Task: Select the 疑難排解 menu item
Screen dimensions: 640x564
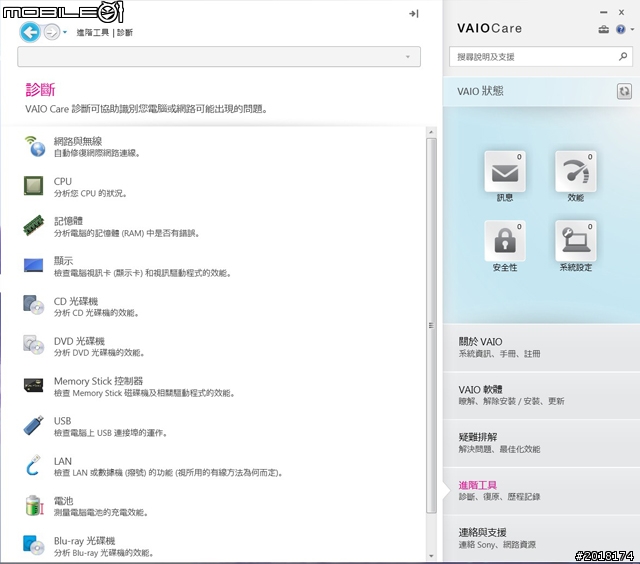Action: pos(541,443)
